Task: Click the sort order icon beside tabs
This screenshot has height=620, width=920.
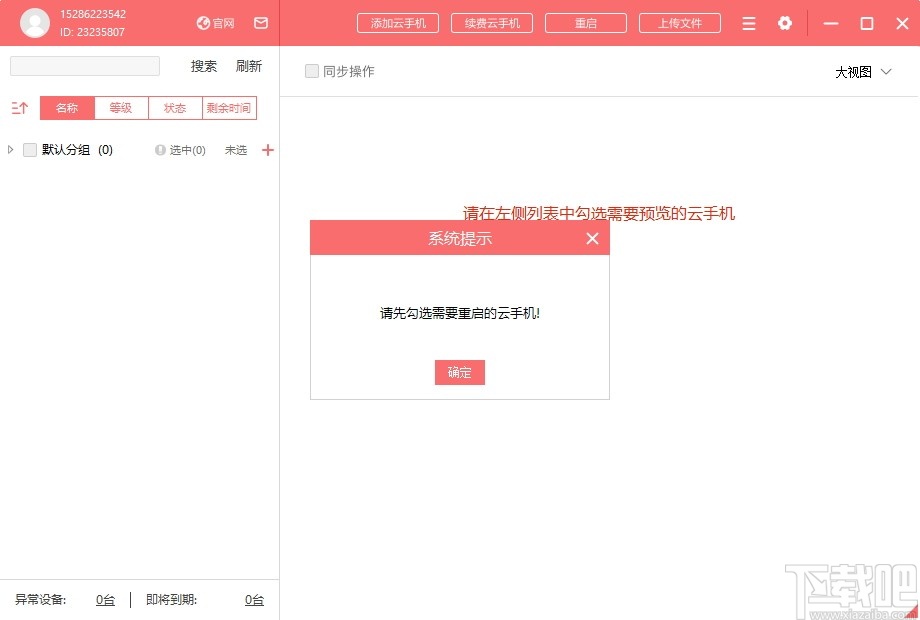Action: [x=19, y=107]
